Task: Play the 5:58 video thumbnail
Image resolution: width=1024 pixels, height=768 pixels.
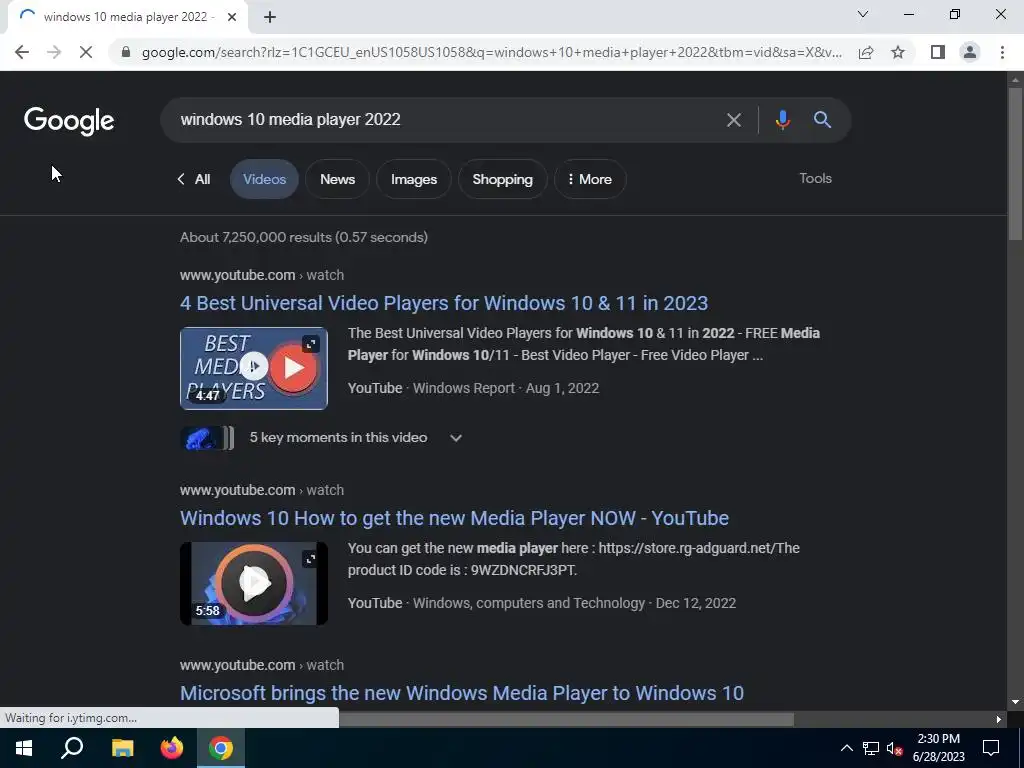Action: [254, 583]
